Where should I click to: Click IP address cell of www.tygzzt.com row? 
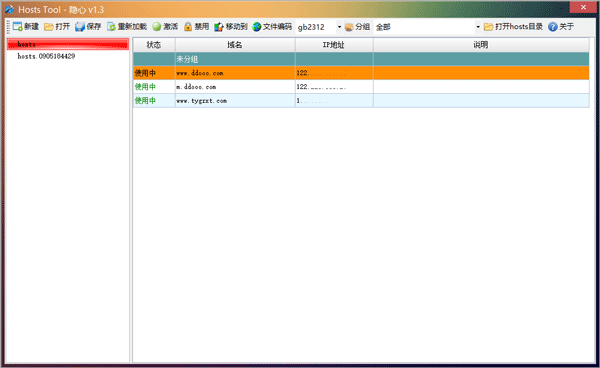[334, 100]
